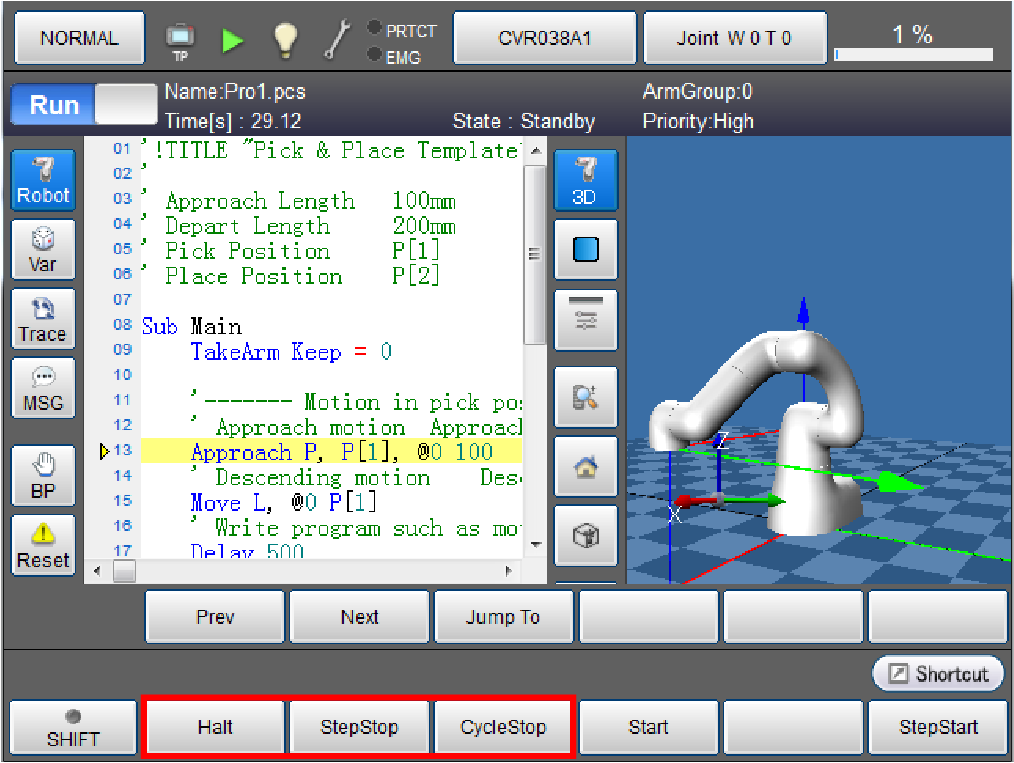This screenshot has width=1014, height=763.
Task: Open the CVR038A1 robot selector
Action: pyautogui.click(x=545, y=39)
